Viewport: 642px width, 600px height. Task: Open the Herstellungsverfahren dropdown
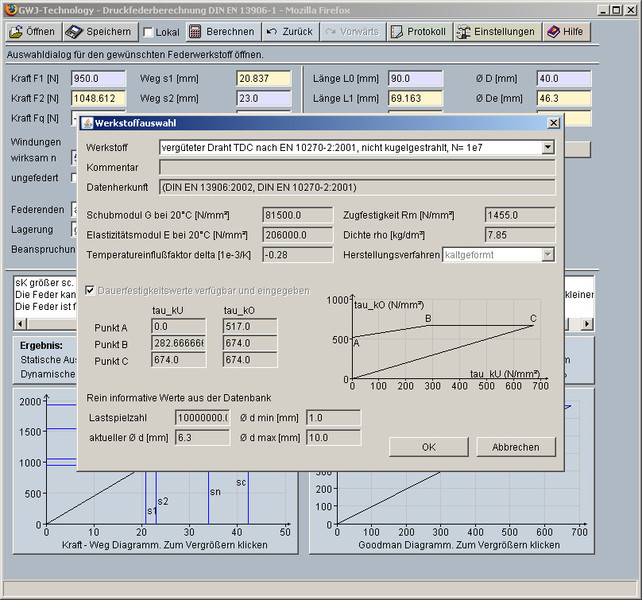547,255
